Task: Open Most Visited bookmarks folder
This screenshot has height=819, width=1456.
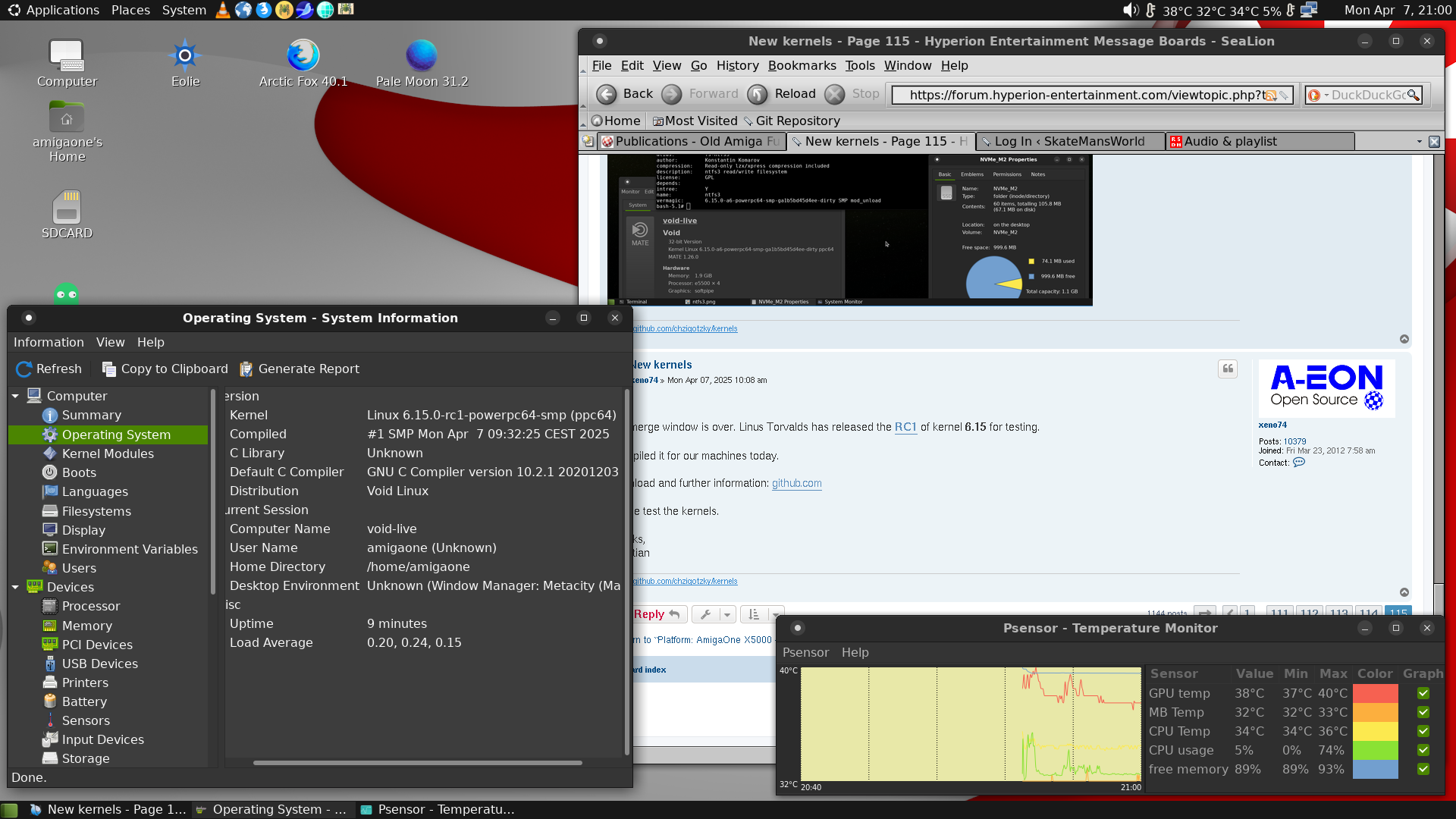Action: click(x=695, y=121)
